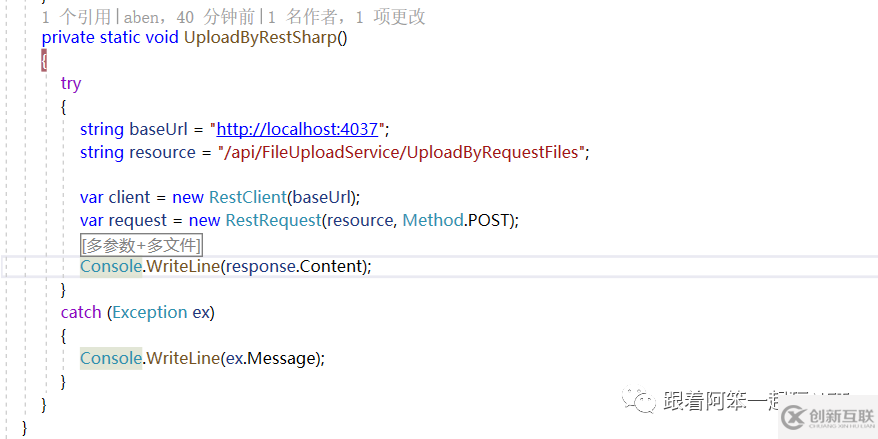Click the UploadByRequestFiles resource string
Image resolution: width=878 pixels, height=439 pixels.
[x=402, y=152]
